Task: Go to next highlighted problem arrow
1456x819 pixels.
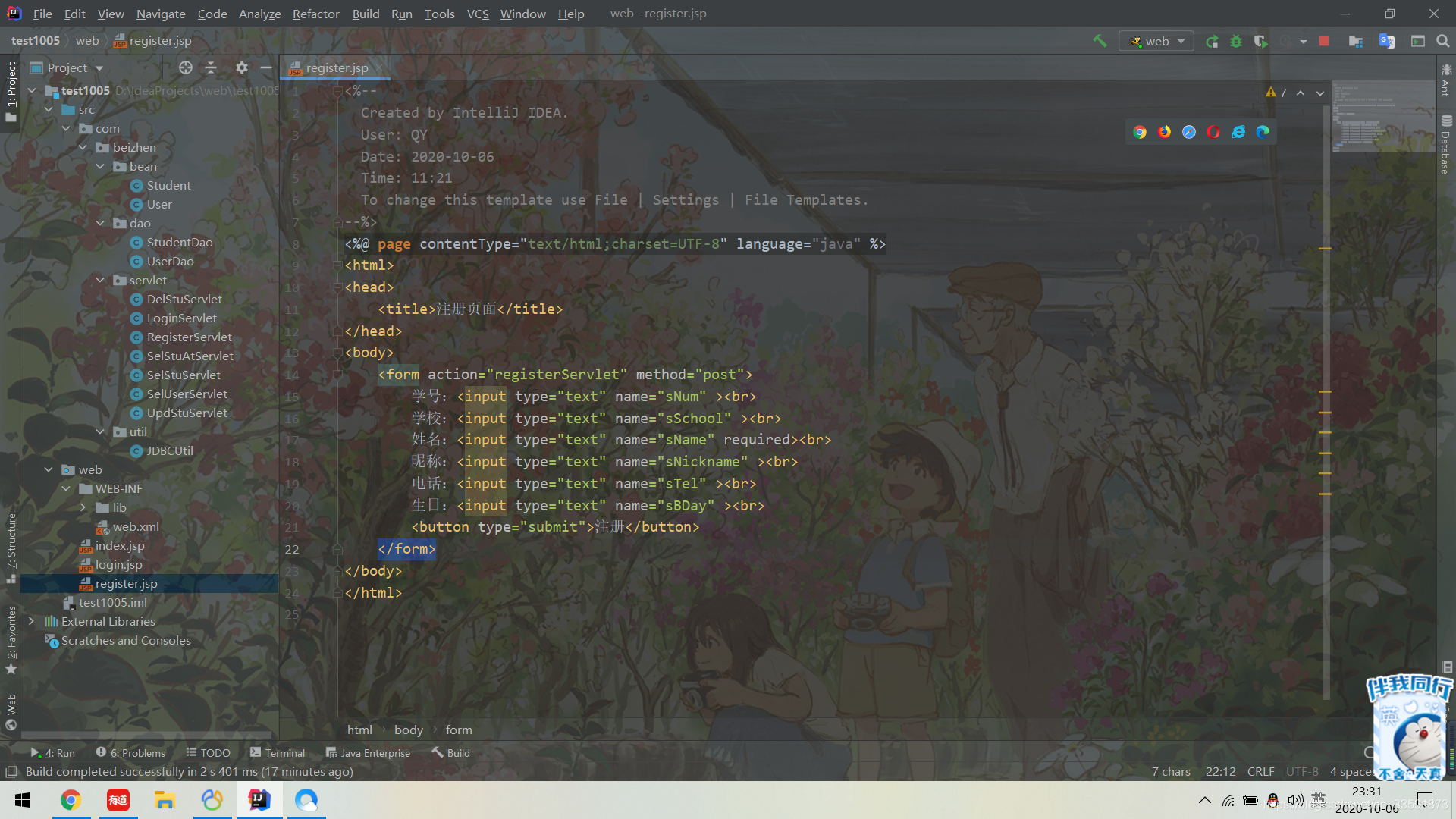Action: tap(1320, 93)
